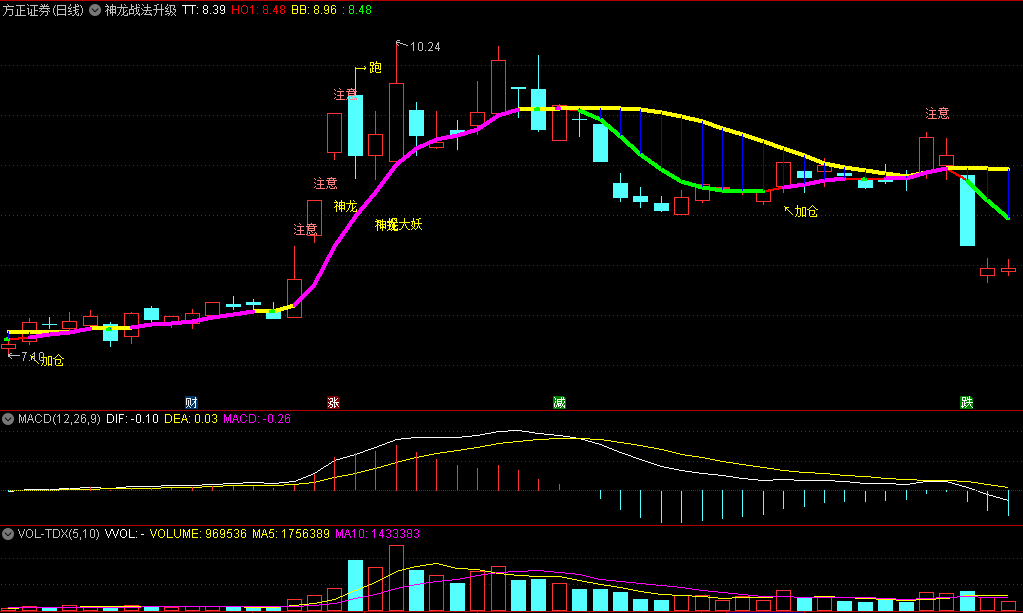Click the 10.24 high price label

425,47
